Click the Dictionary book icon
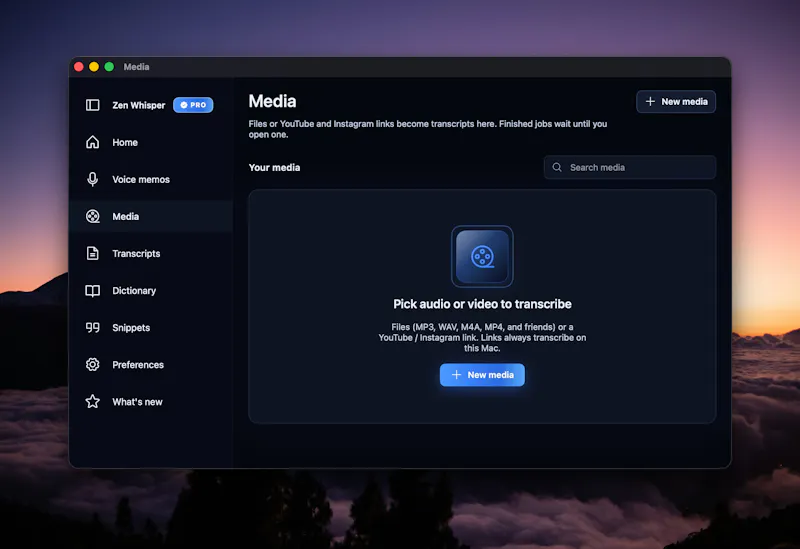The image size is (800, 549). (92, 290)
